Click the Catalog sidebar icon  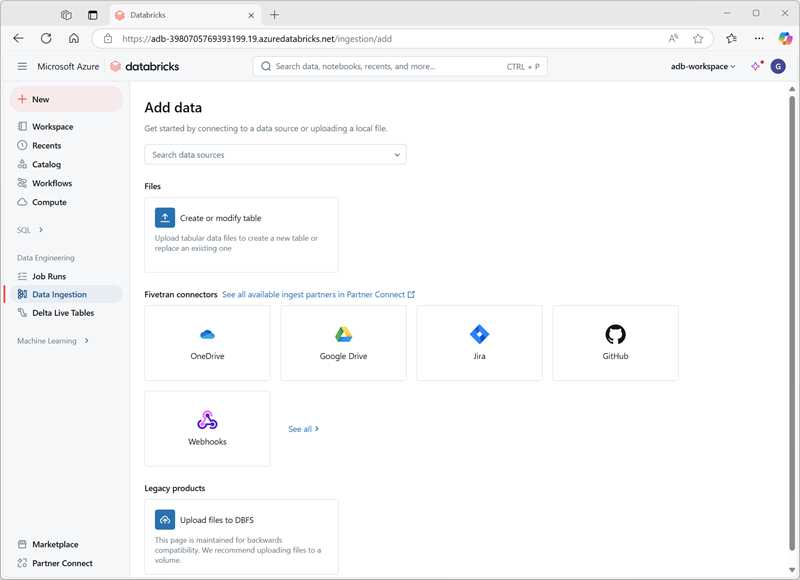point(22,164)
